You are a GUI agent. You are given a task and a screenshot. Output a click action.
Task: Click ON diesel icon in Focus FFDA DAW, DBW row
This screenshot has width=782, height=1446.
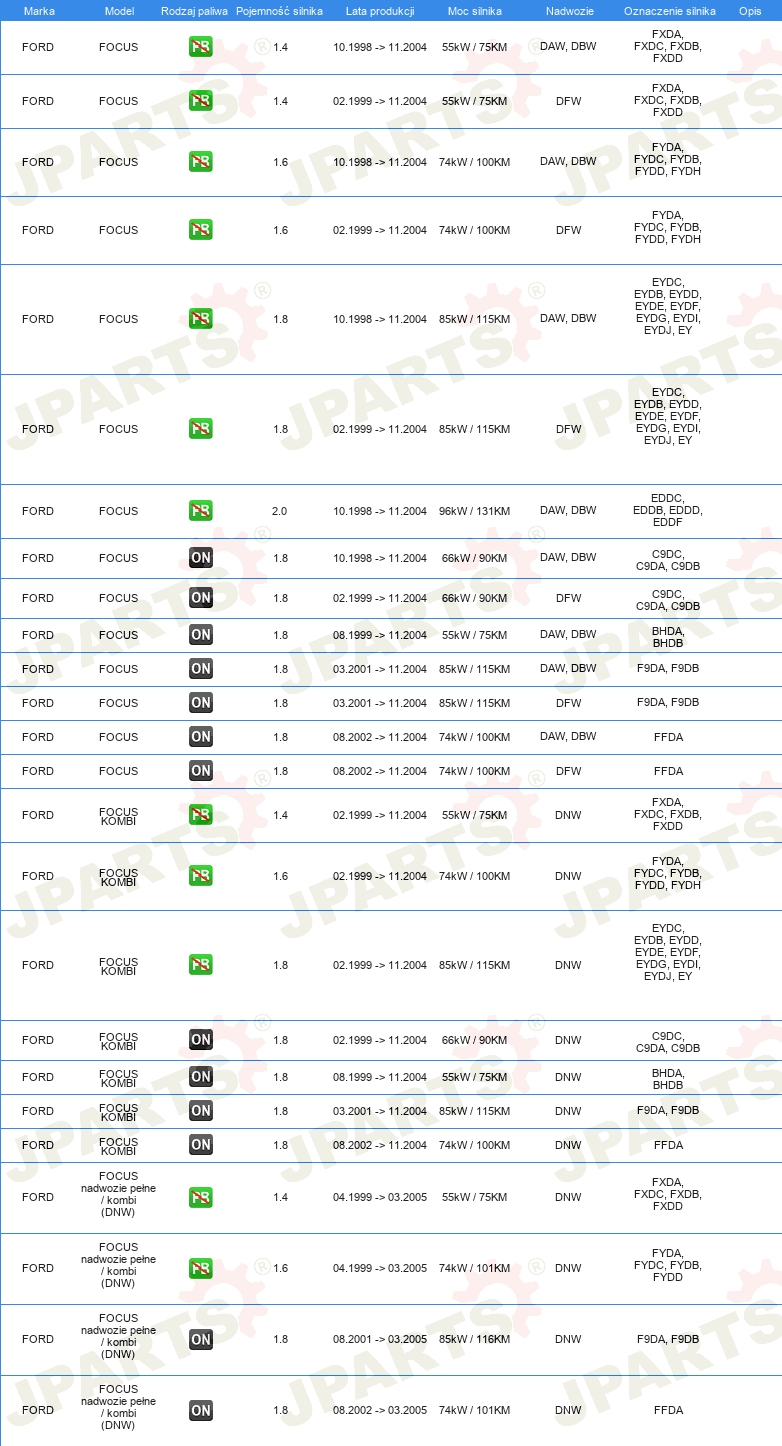pos(201,737)
